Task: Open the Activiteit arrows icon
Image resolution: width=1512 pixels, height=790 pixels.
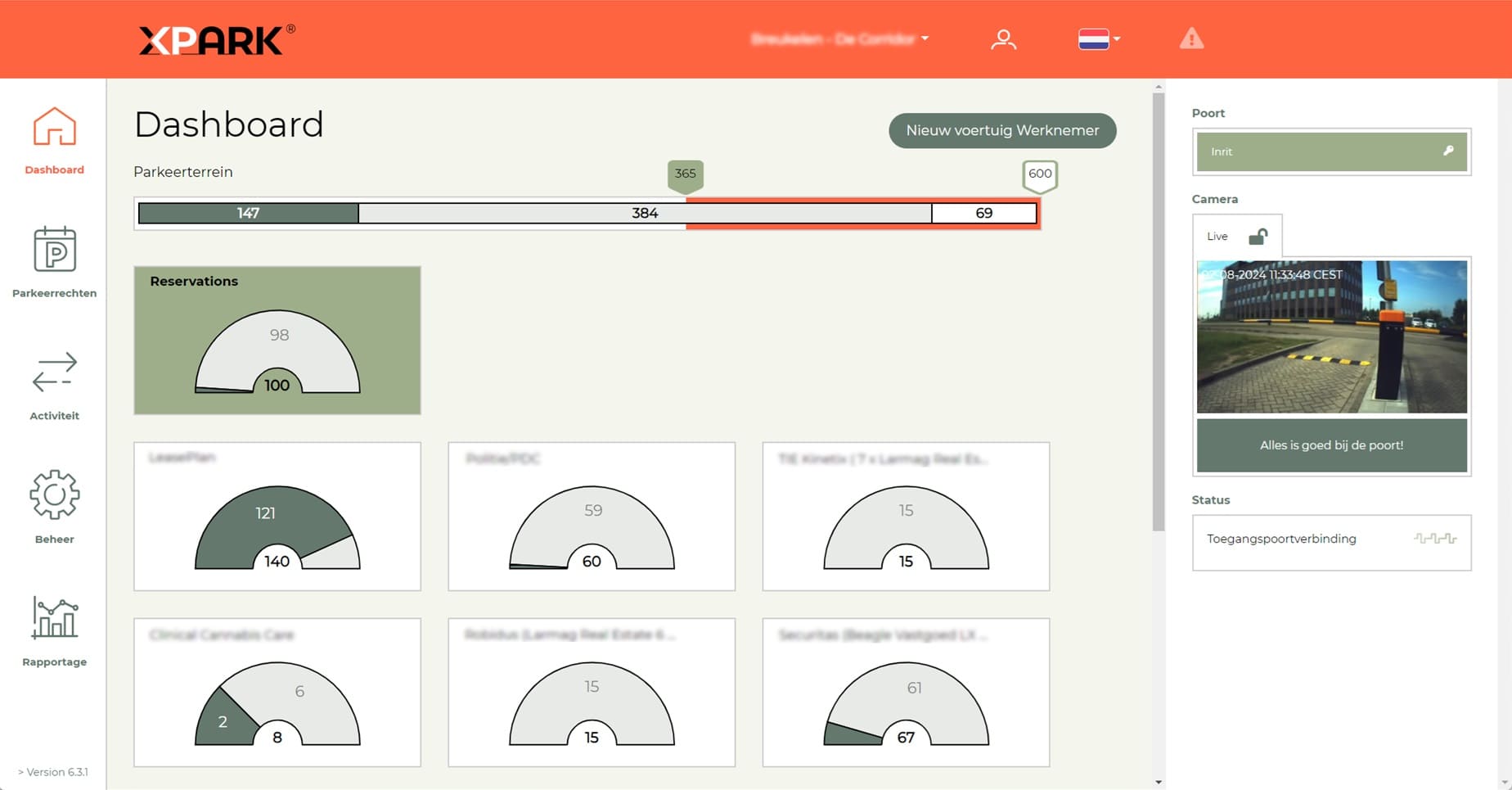Action: click(x=54, y=372)
